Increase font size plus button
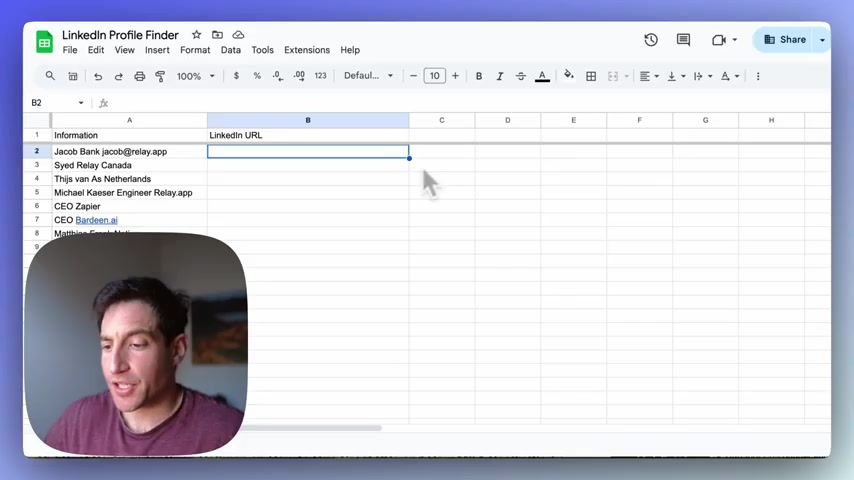 tap(455, 76)
